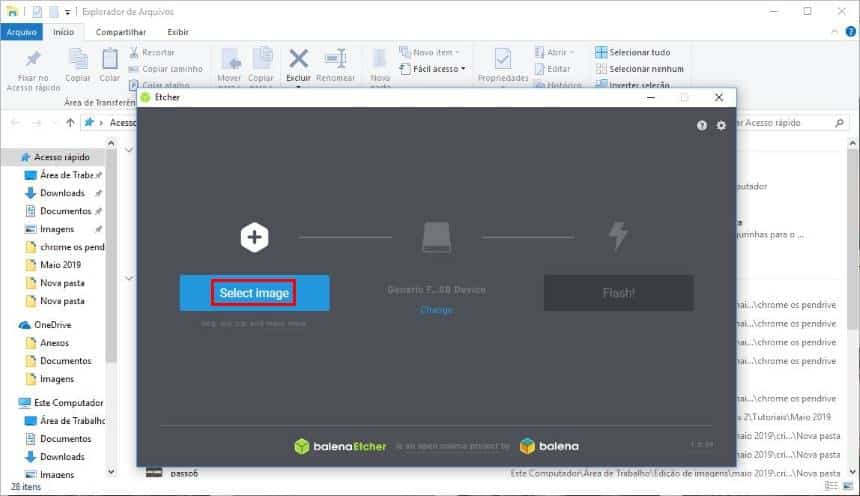Open the Abrir dropdown in ribbon
Viewport: 860px width, 496px height.
pyautogui.click(x=555, y=52)
